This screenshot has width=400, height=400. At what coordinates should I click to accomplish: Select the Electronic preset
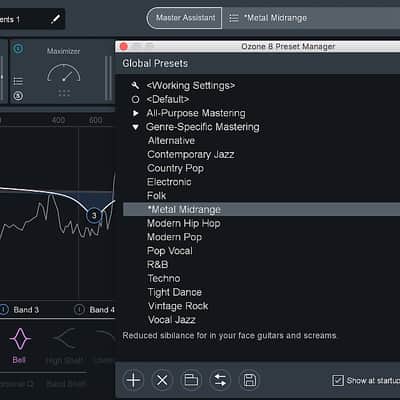pos(169,182)
